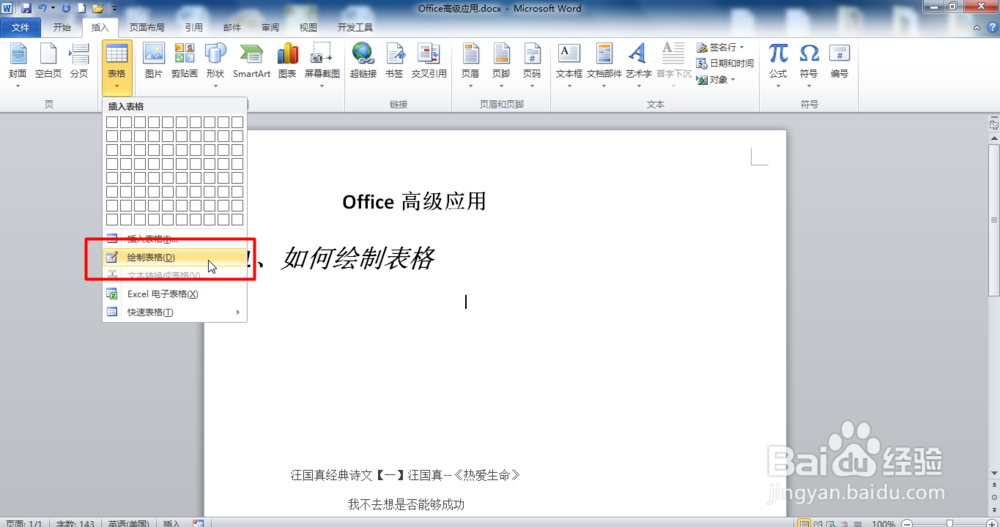
Task: Insert a picture (图片)
Action: coord(154,61)
